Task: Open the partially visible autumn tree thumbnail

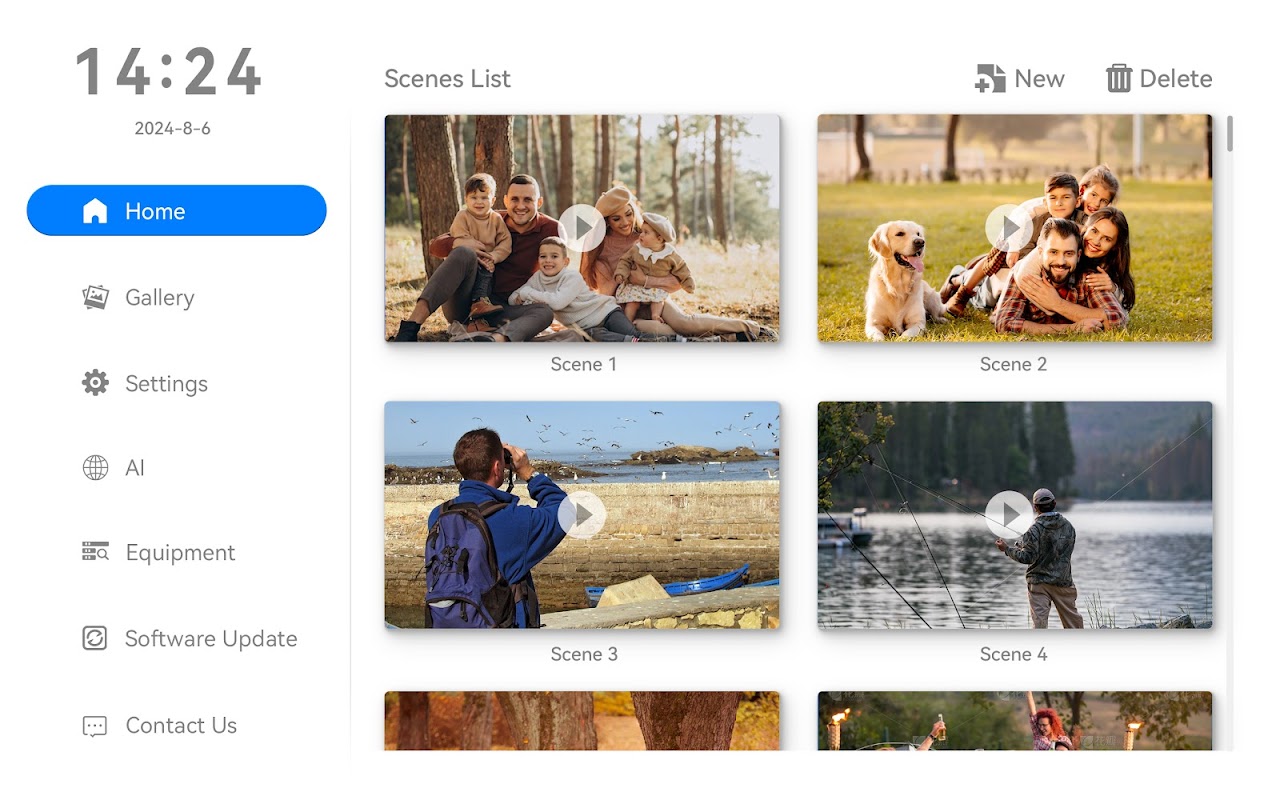Action: 582,721
